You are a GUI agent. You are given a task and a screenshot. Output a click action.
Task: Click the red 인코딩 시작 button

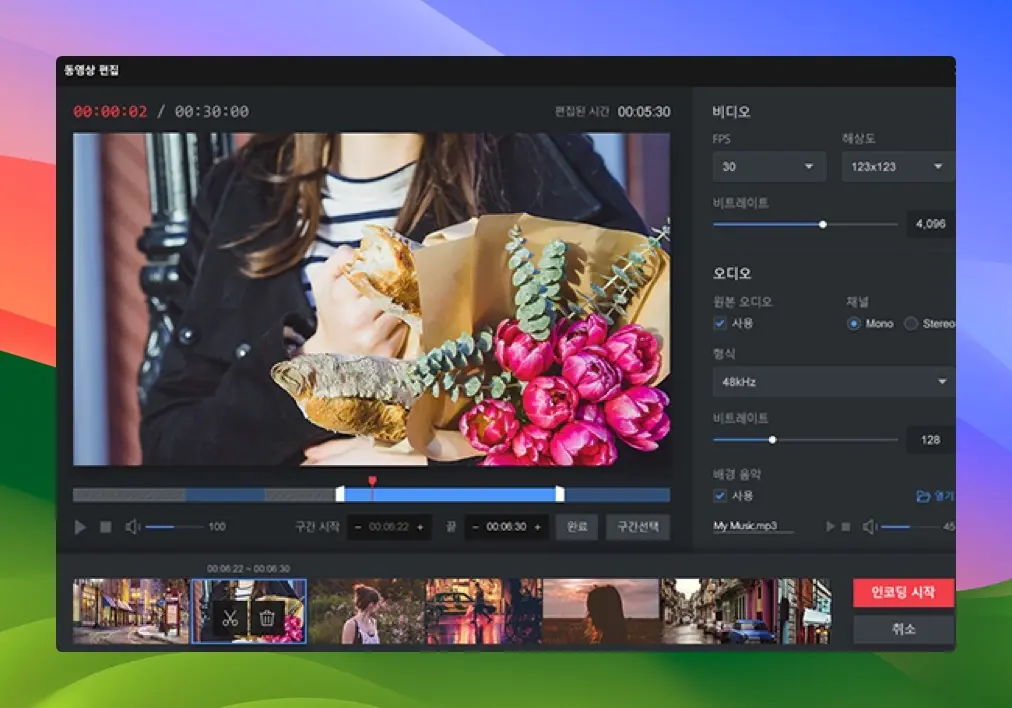[x=903, y=592]
